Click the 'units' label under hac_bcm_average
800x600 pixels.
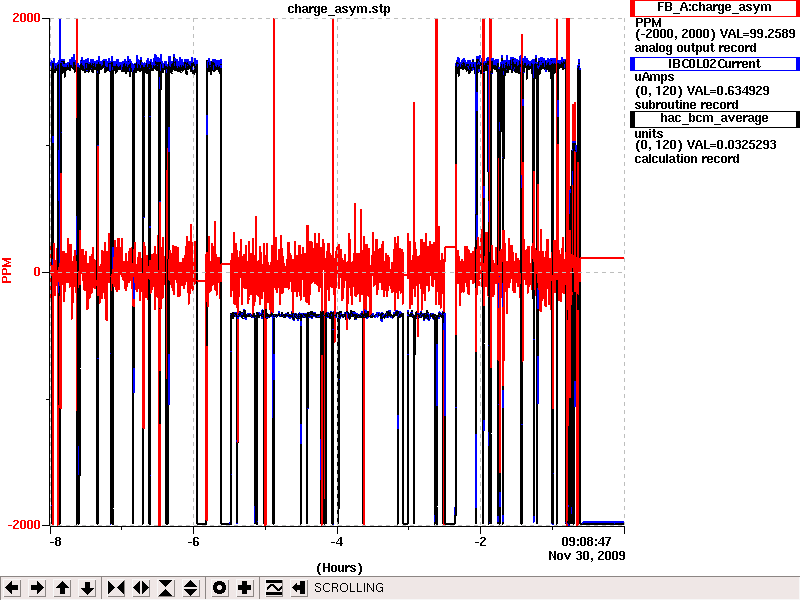coord(648,133)
